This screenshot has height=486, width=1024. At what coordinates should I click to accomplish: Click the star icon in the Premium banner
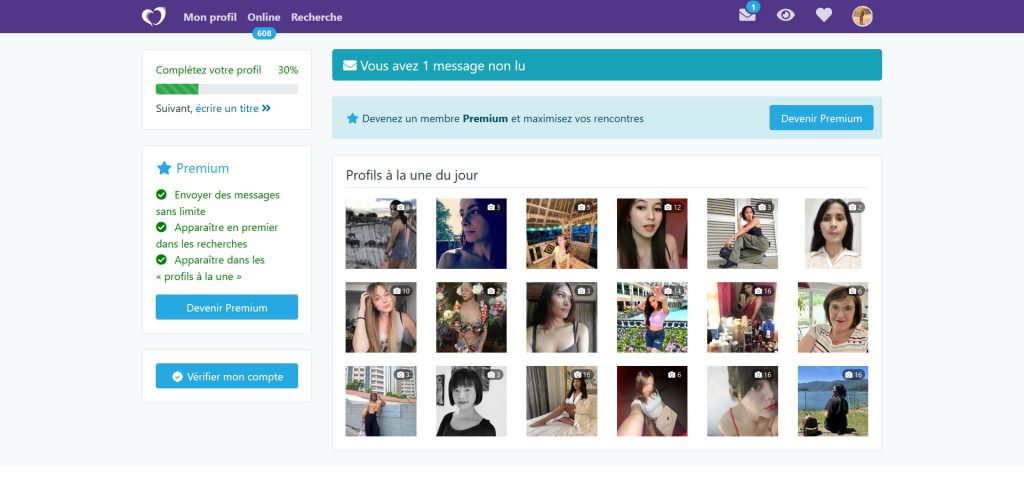[353, 118]
